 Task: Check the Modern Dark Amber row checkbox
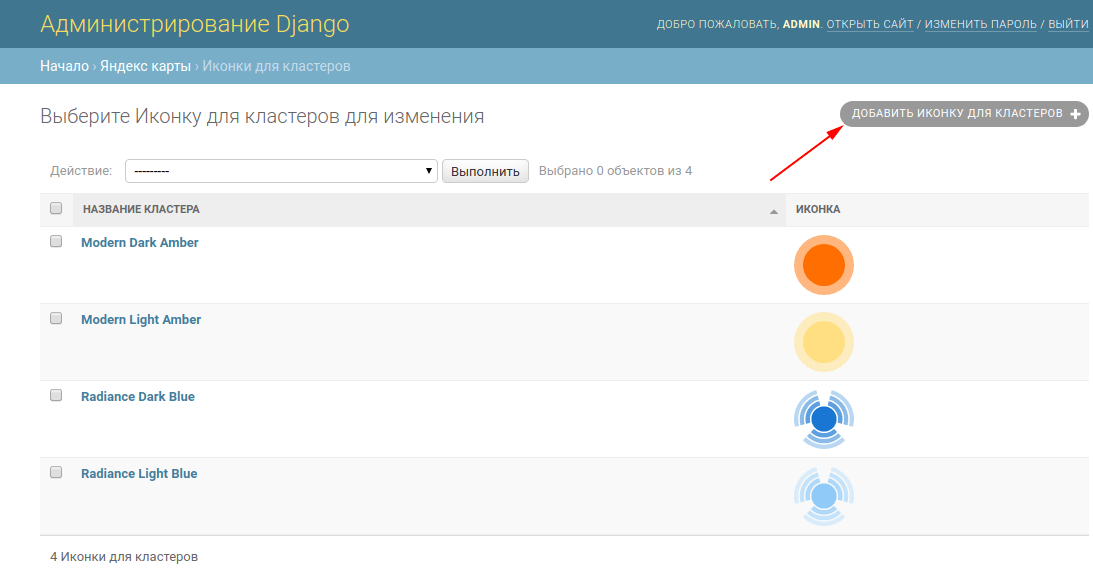[56, 242]
